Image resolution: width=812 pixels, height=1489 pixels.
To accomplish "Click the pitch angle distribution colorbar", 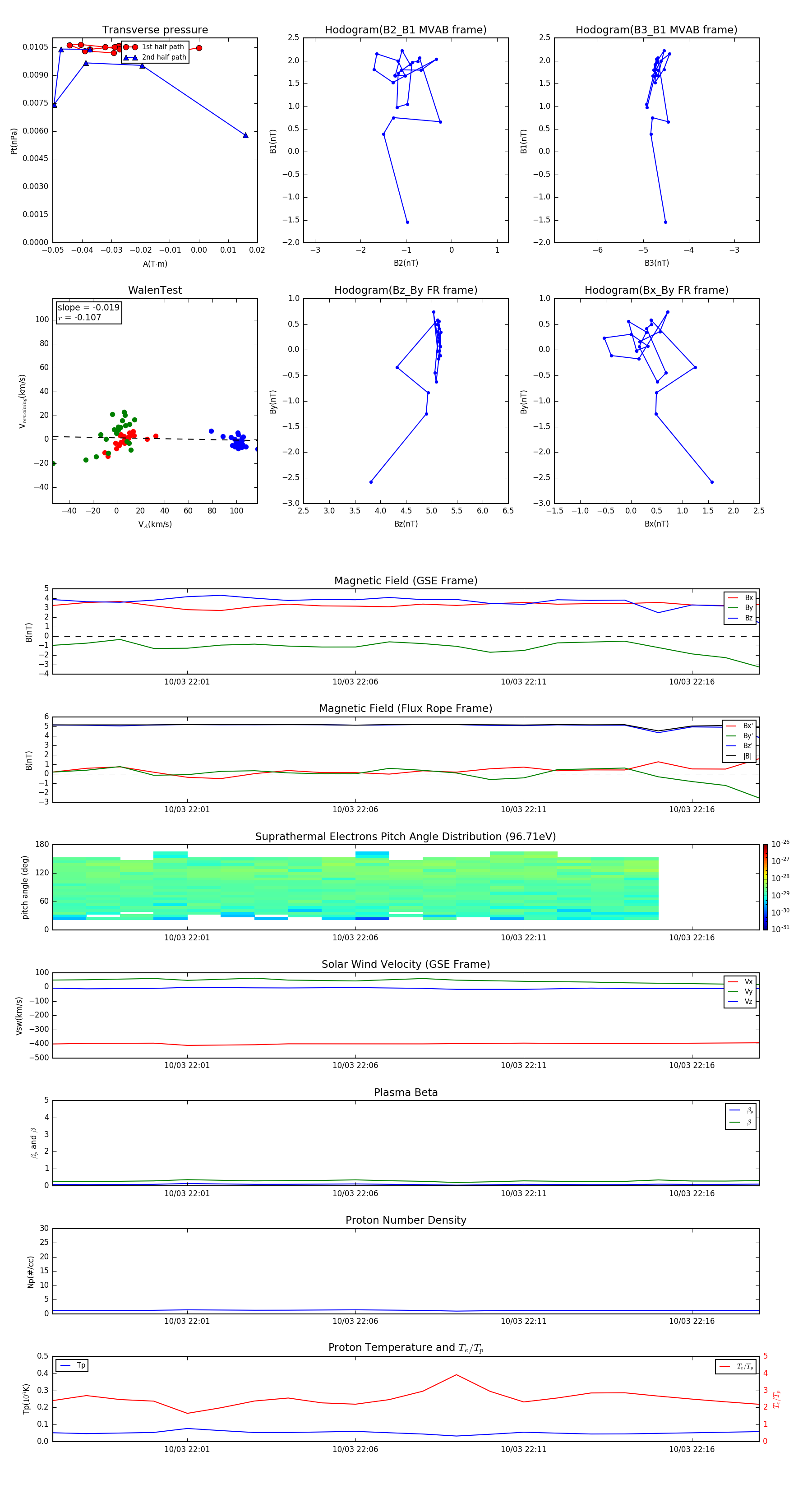I will (765, 887).
